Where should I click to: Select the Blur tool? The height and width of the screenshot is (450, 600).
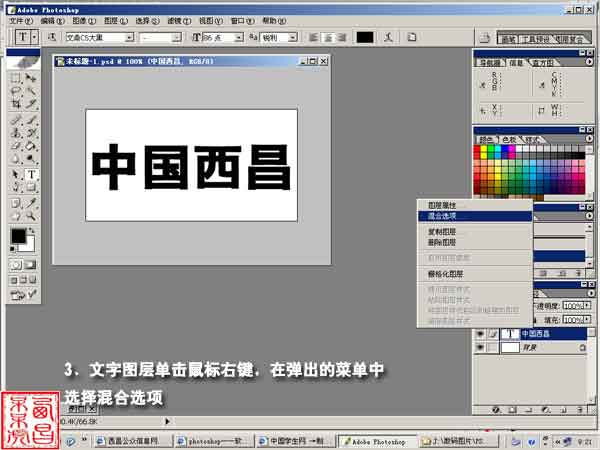tap(16, 159)
